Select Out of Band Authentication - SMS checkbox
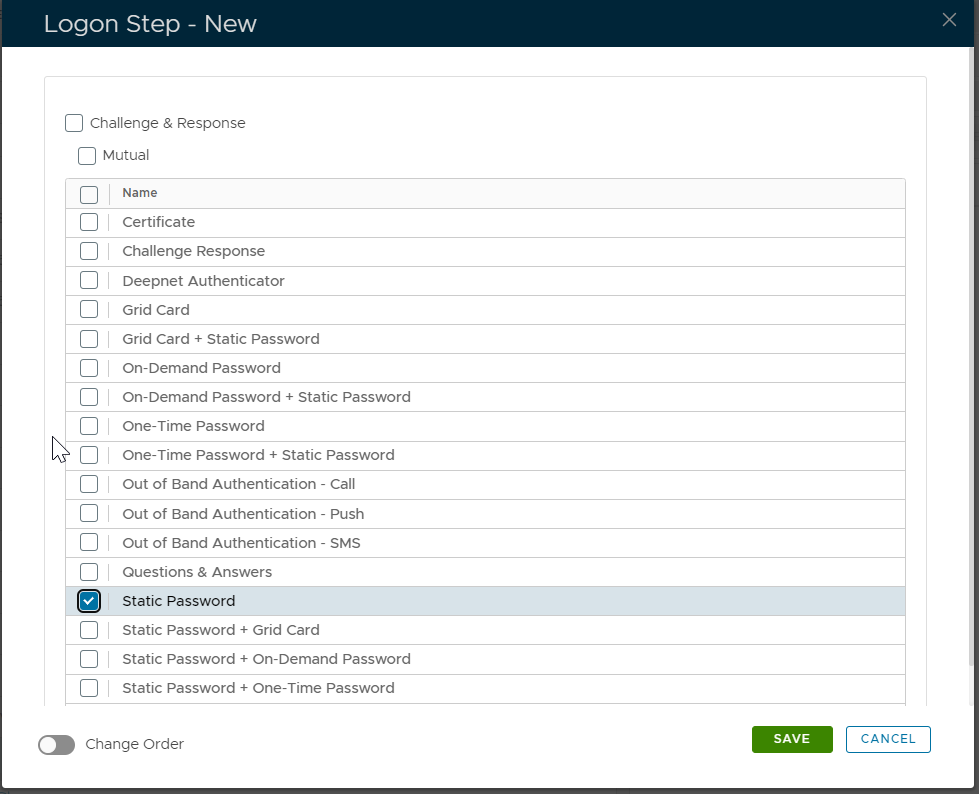 pyautogui.click(x=89, y=543)
